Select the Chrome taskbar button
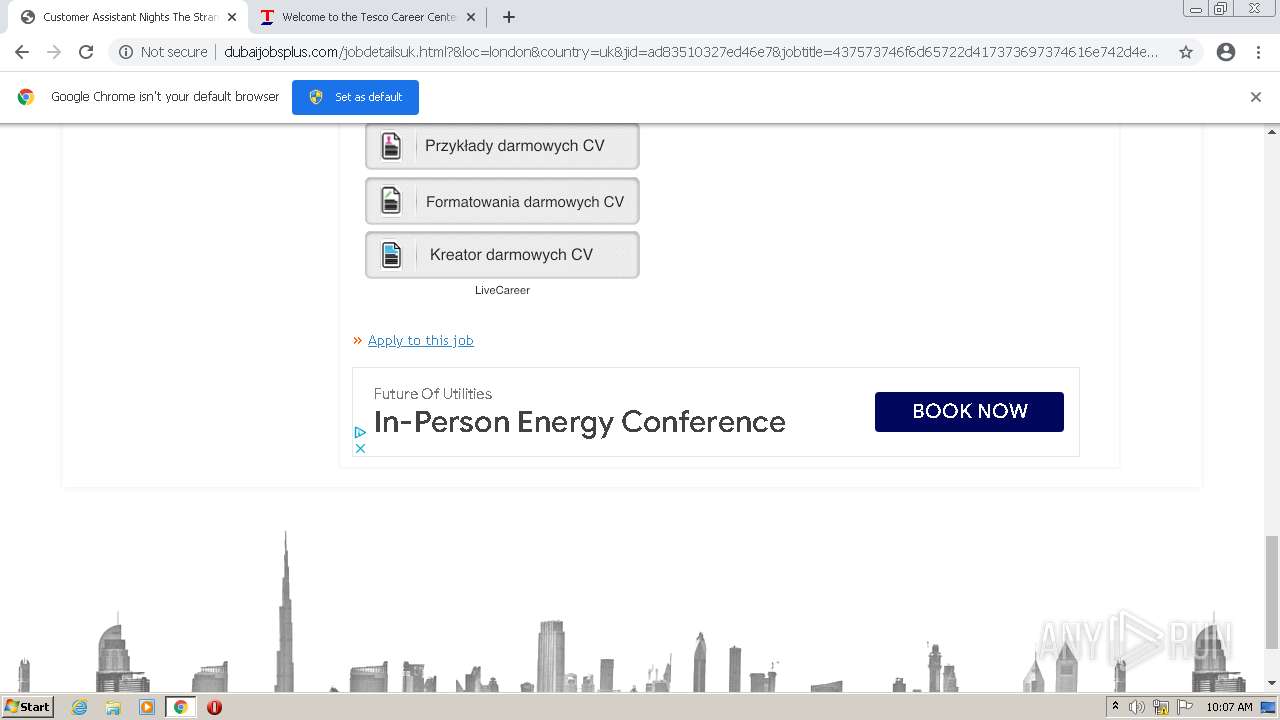This screenshot has width=1280, height=720. (x=180, y=707)
